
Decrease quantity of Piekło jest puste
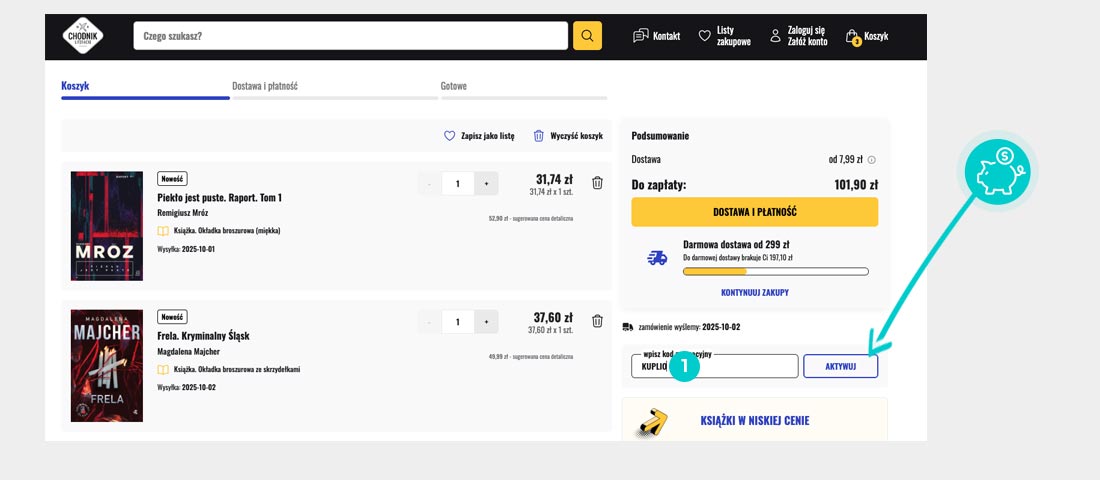[429, 184]
